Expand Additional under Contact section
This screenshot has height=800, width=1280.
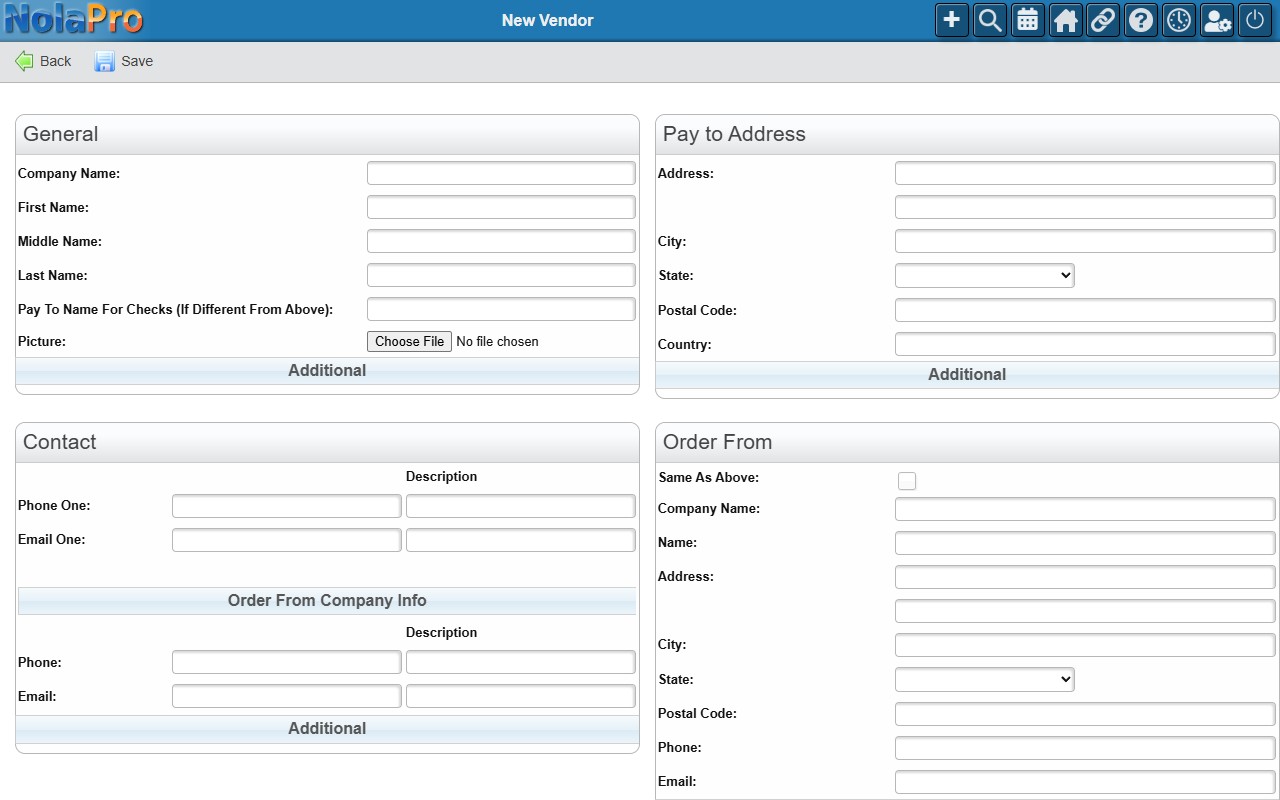[327, 728]
